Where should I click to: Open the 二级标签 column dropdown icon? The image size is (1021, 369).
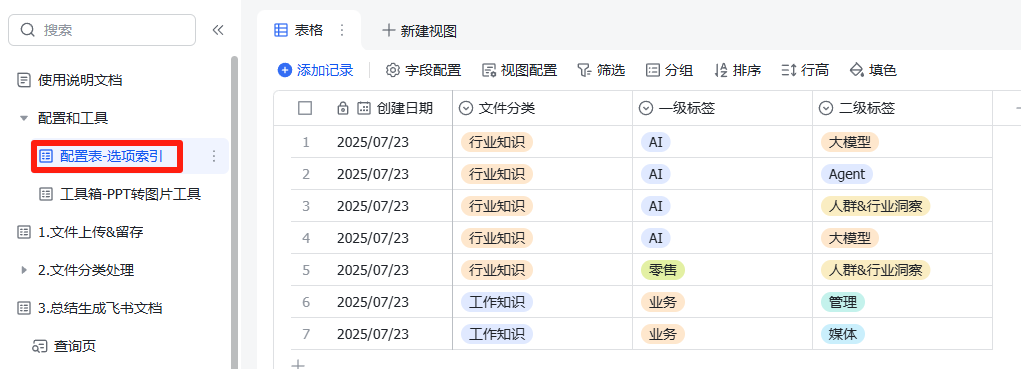(826, 108)
